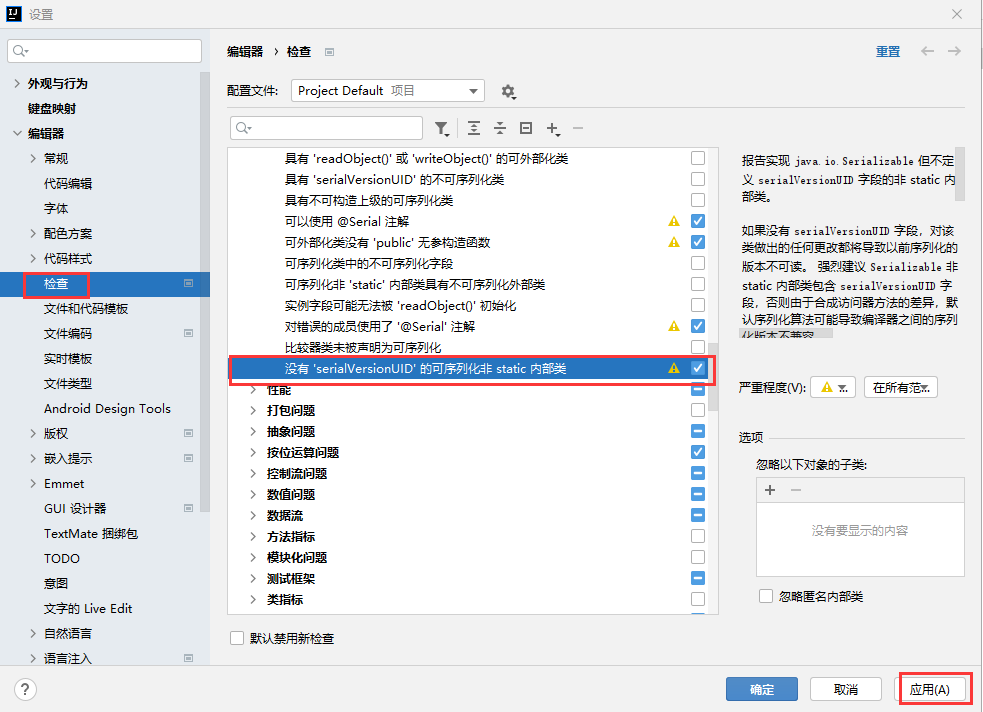This screenshot has height=712, width=983.
Task: Click the 应用(A) apply button
Action: tap(936, 690)
